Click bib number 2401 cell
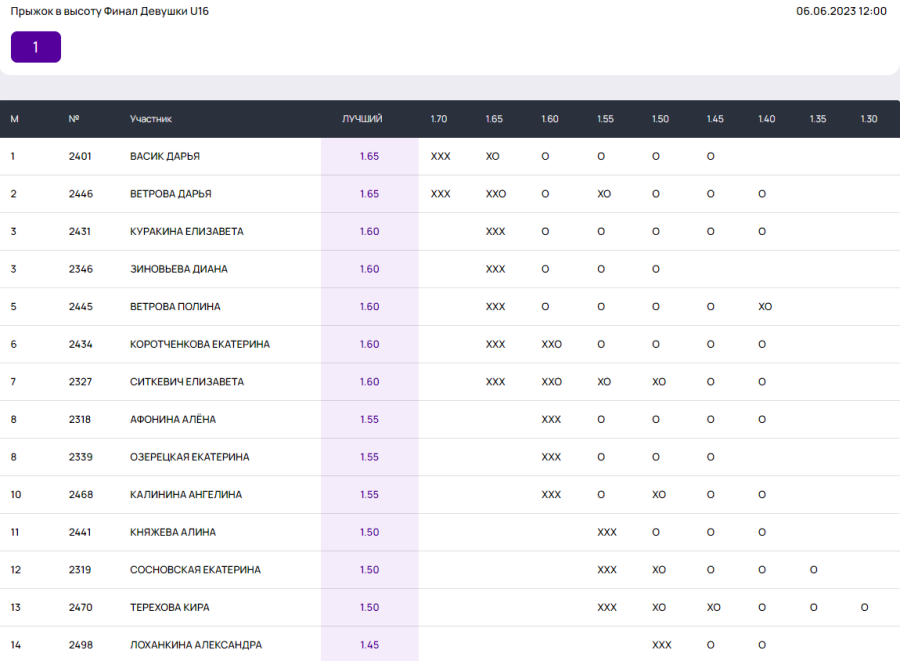The height and width of the screenshot is (661, 900). click(x=80, y=156)
